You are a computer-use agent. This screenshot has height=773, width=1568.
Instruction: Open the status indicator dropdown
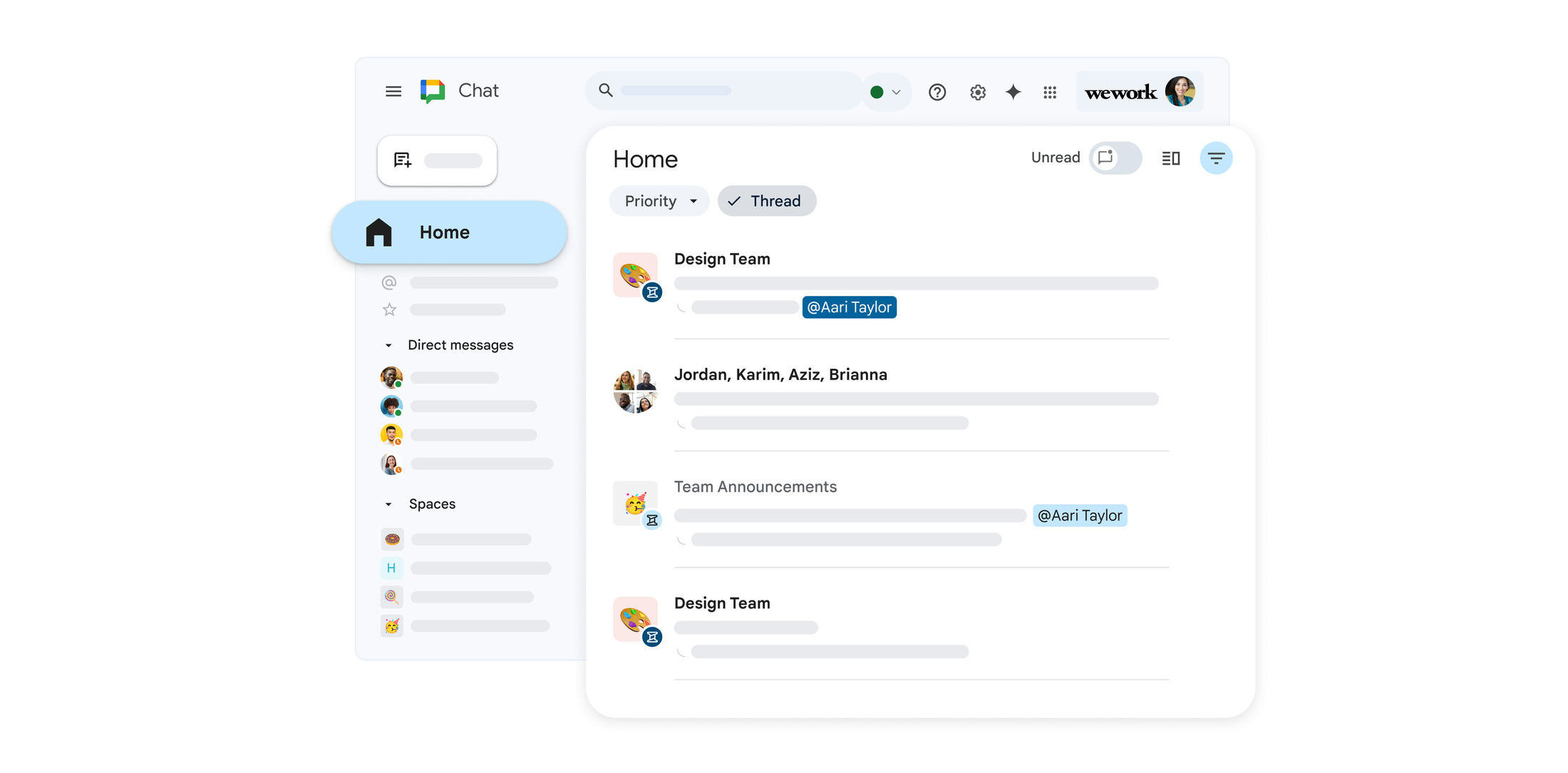pyautogui.click(x=886, y=92)
